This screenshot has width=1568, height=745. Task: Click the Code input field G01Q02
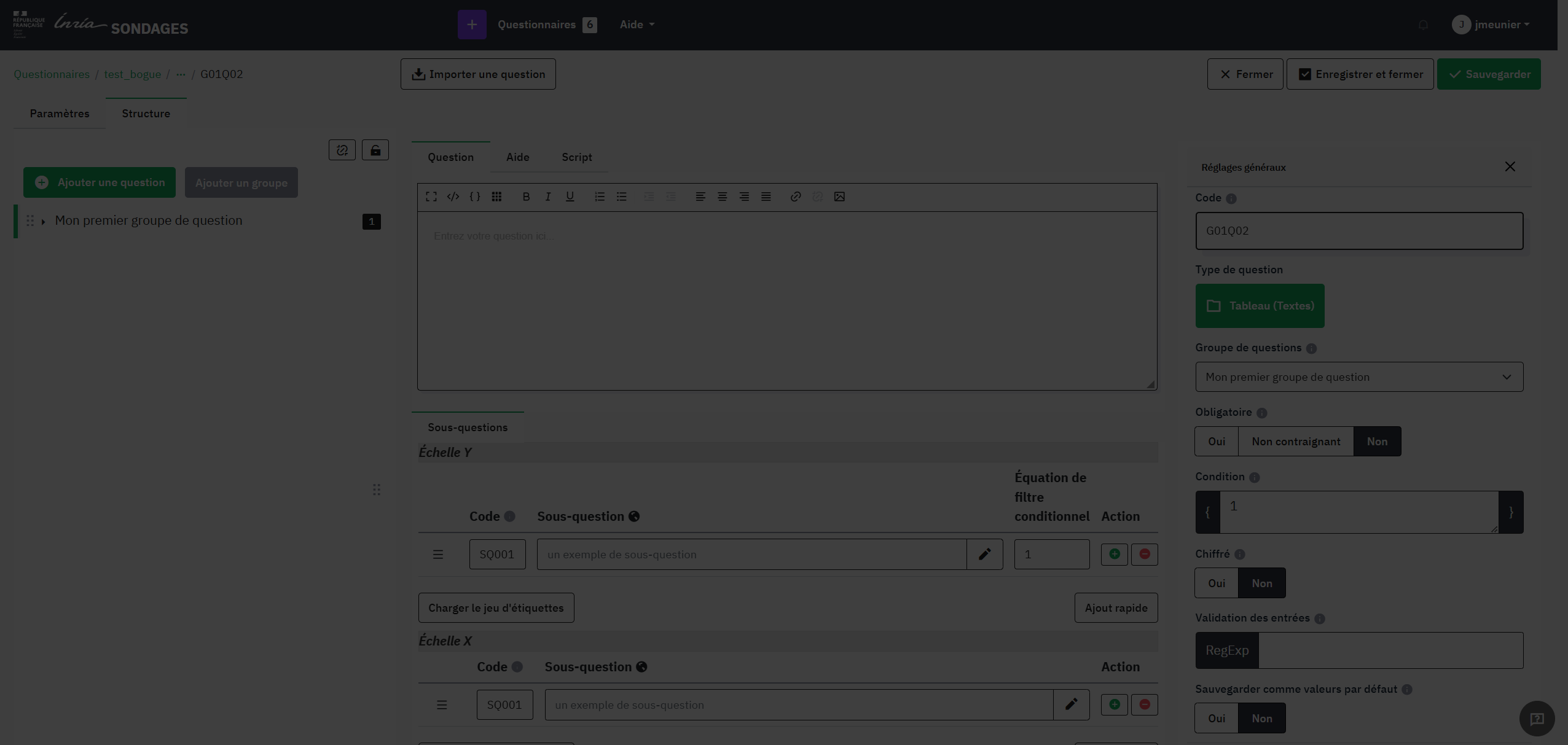click(1358, 231)
